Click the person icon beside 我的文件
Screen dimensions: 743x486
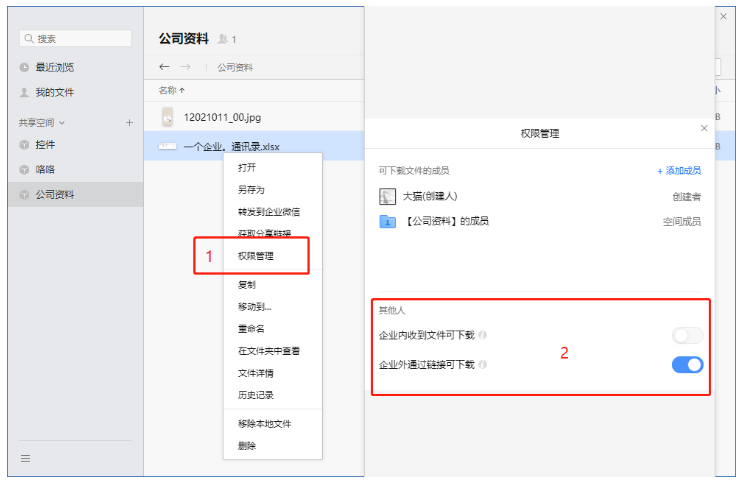pyautogui.click(x=24, y=92)
